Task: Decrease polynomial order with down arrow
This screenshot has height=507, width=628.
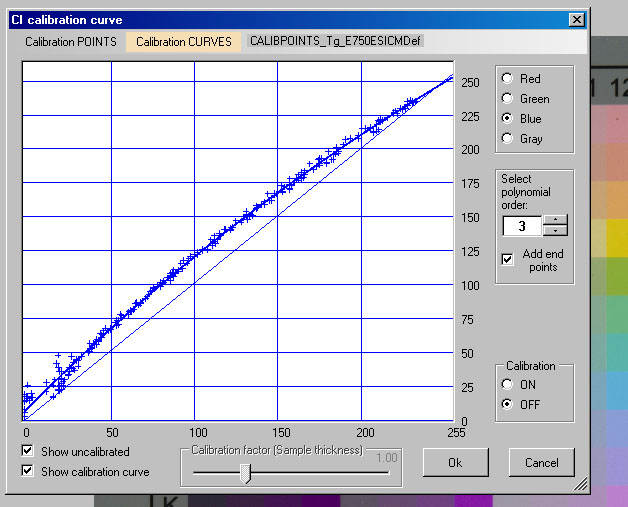Action: [555, 231]
